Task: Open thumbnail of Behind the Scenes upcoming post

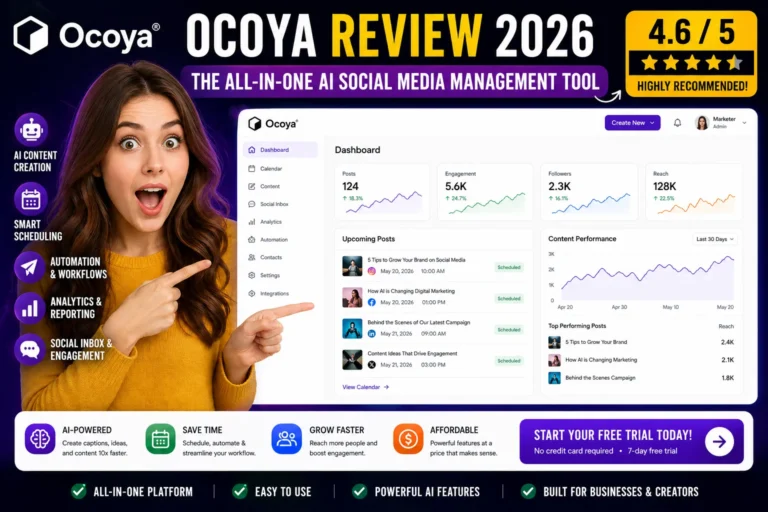Action: (x=352, y=329)
